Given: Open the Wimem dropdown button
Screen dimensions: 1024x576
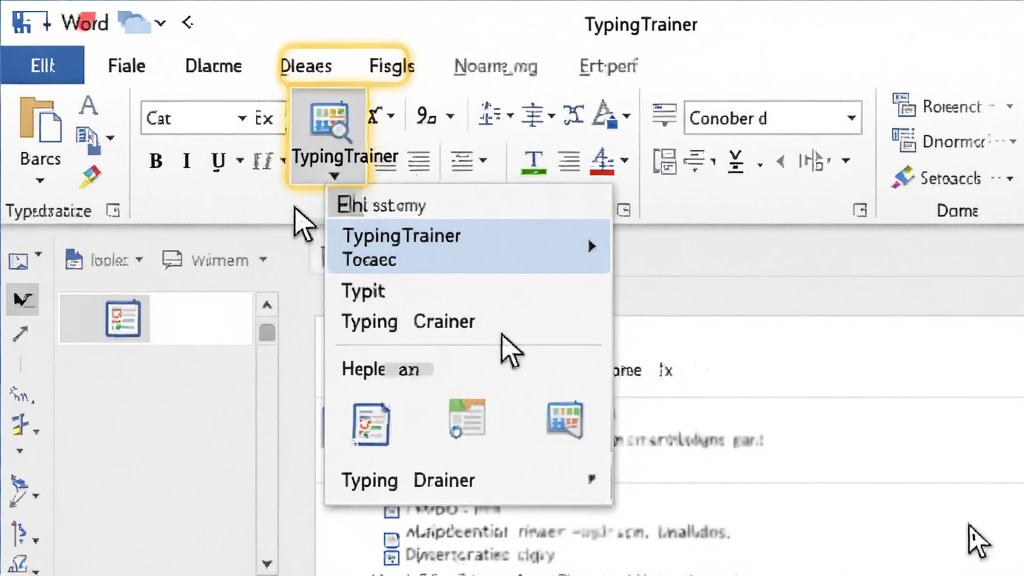Looking at the screenshot, I should pyautogui.click(x=215, y=260).
